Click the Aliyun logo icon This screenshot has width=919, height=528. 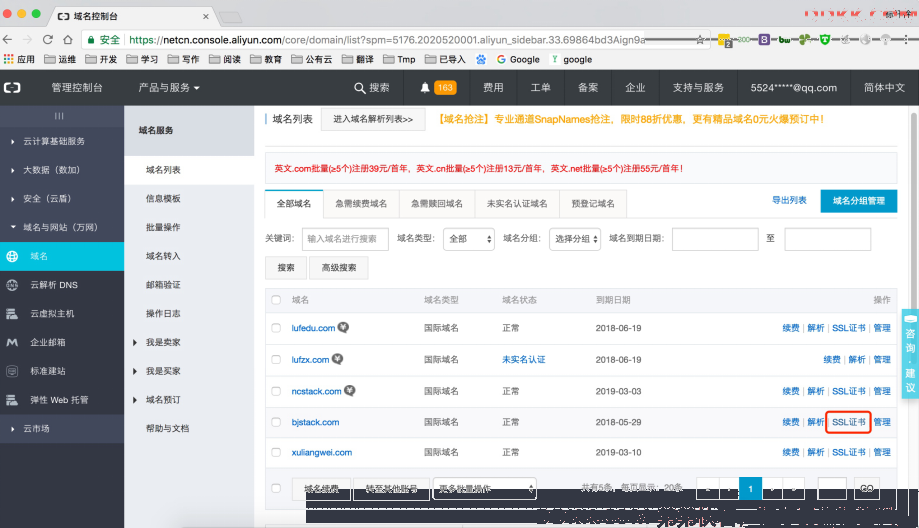(12, 87)
